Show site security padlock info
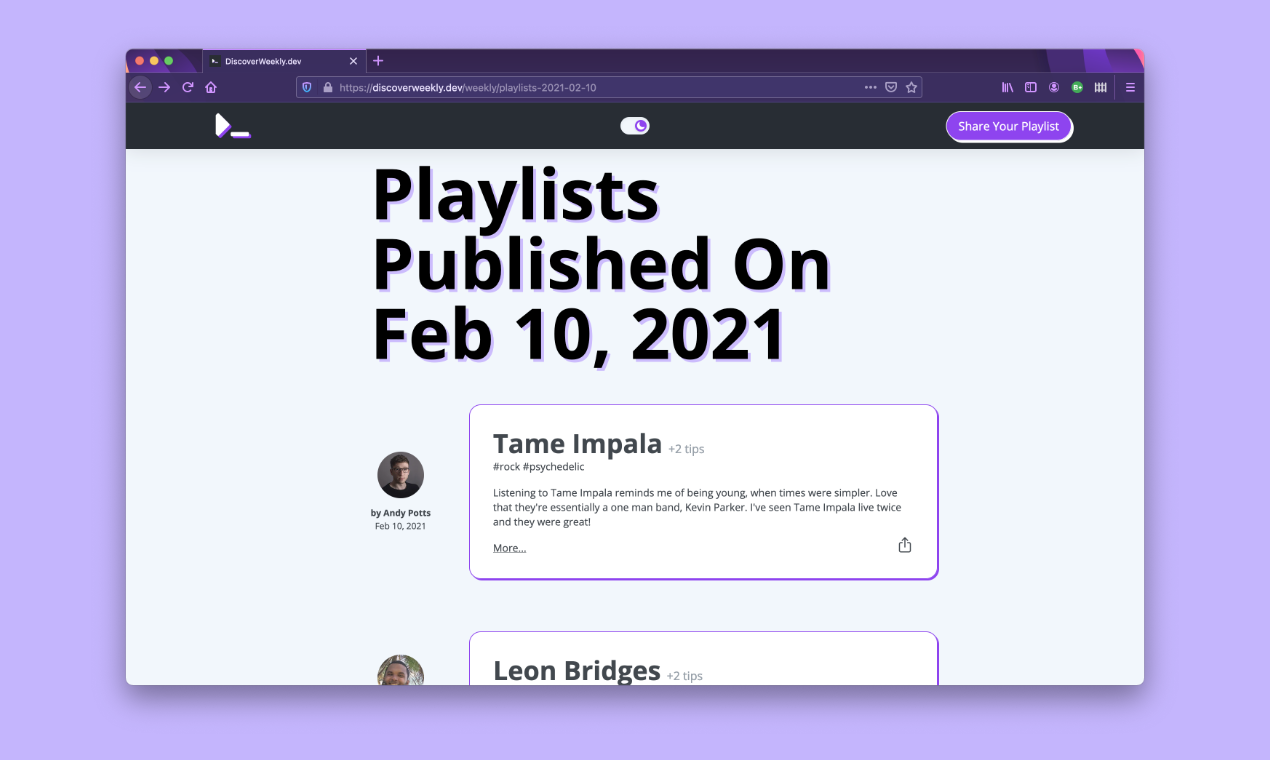Viewport: 1270px width, 760px height. [327, 87]
